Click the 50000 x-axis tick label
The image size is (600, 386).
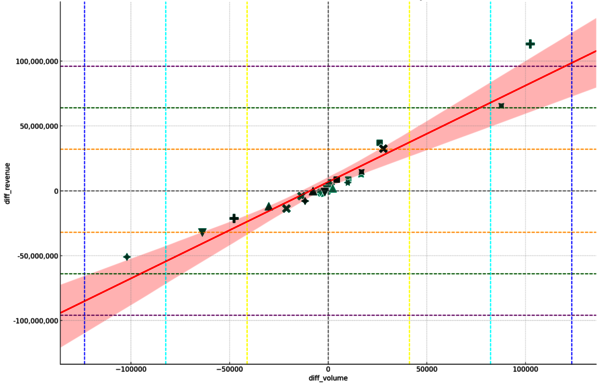(427, 369)
